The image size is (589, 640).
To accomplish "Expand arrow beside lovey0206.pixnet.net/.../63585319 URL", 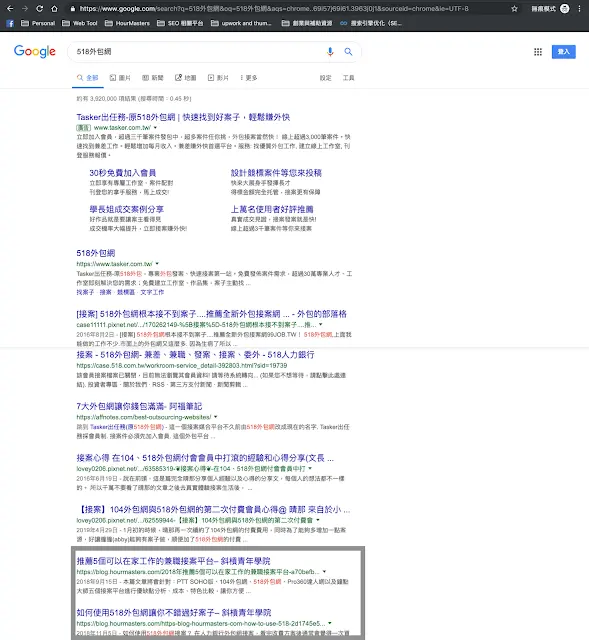I will pos(310,469).
